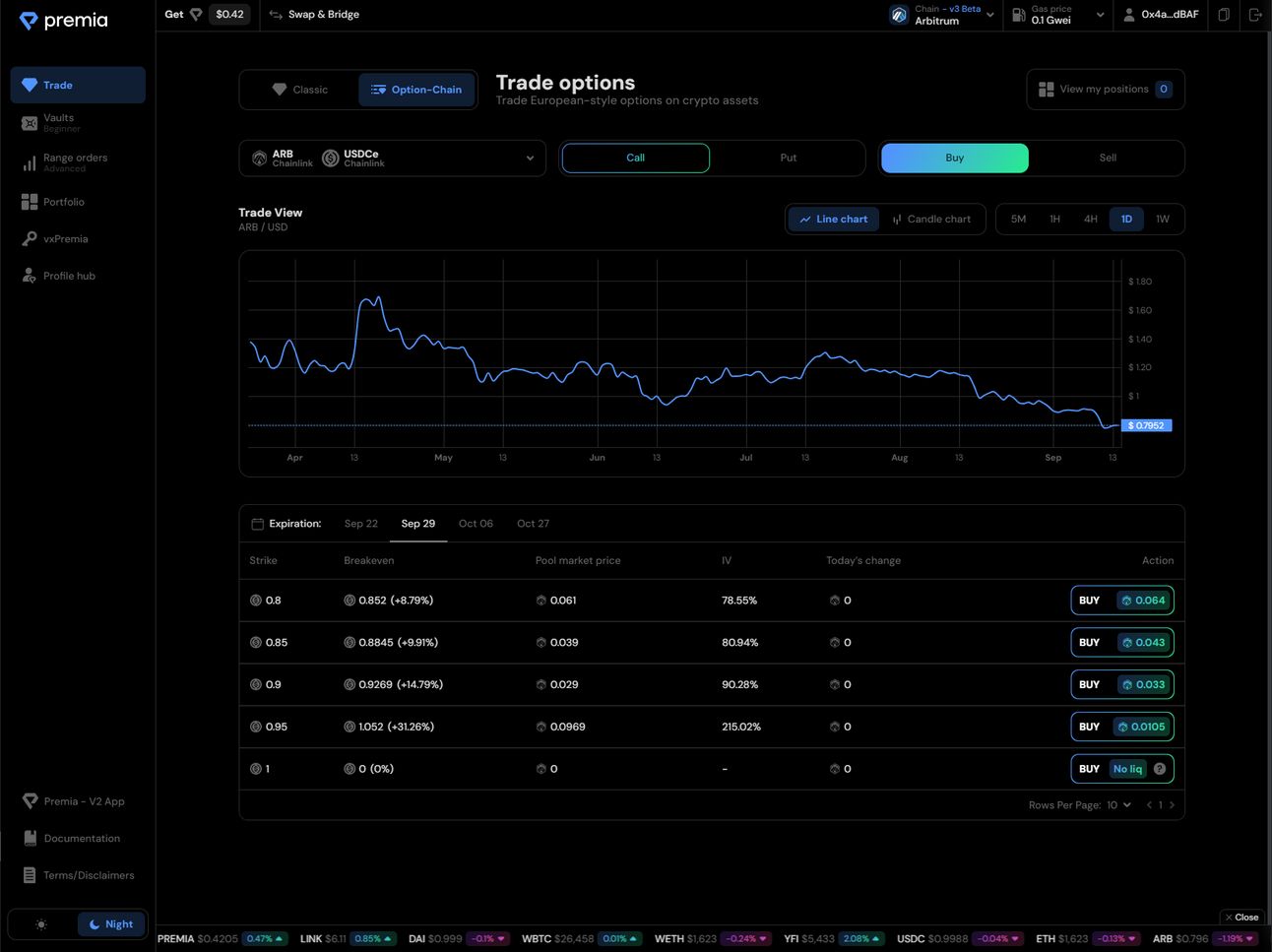Screen dimensions: 1272x952
Task: Set chart timeframe to 5M
Action: (1018, 220)
